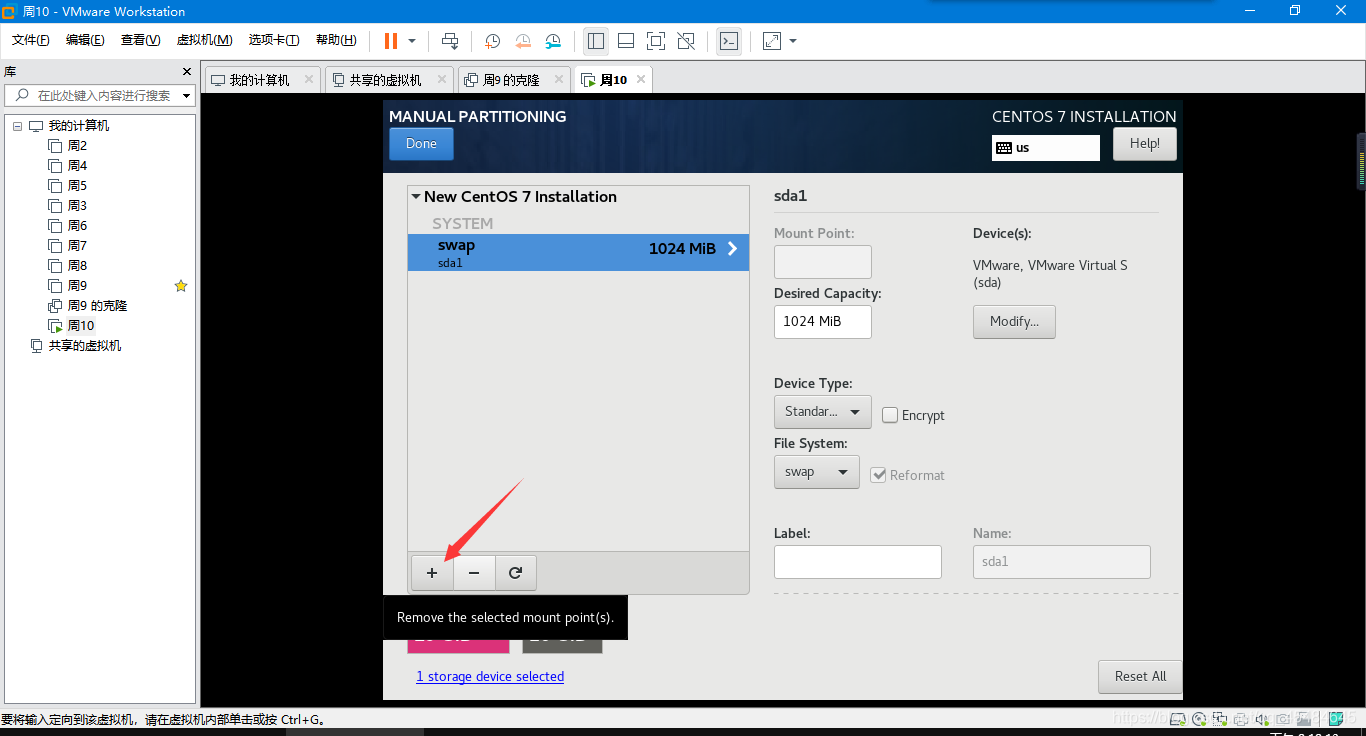Viewport: 1366px width, 736px height.
Task: Select 周9 in the library tree
Action: point(77,286)
